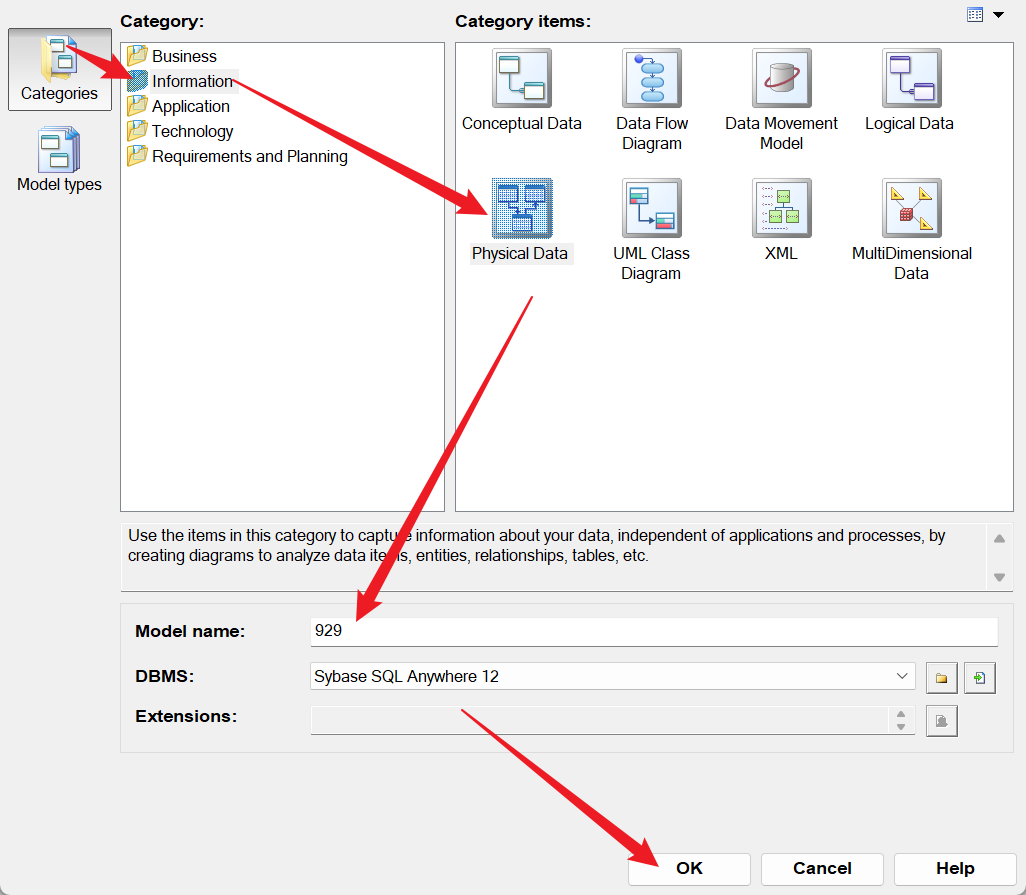Select the Physical Data model icon
This screenshot has height=895, width=1026.
pos(521,209)
